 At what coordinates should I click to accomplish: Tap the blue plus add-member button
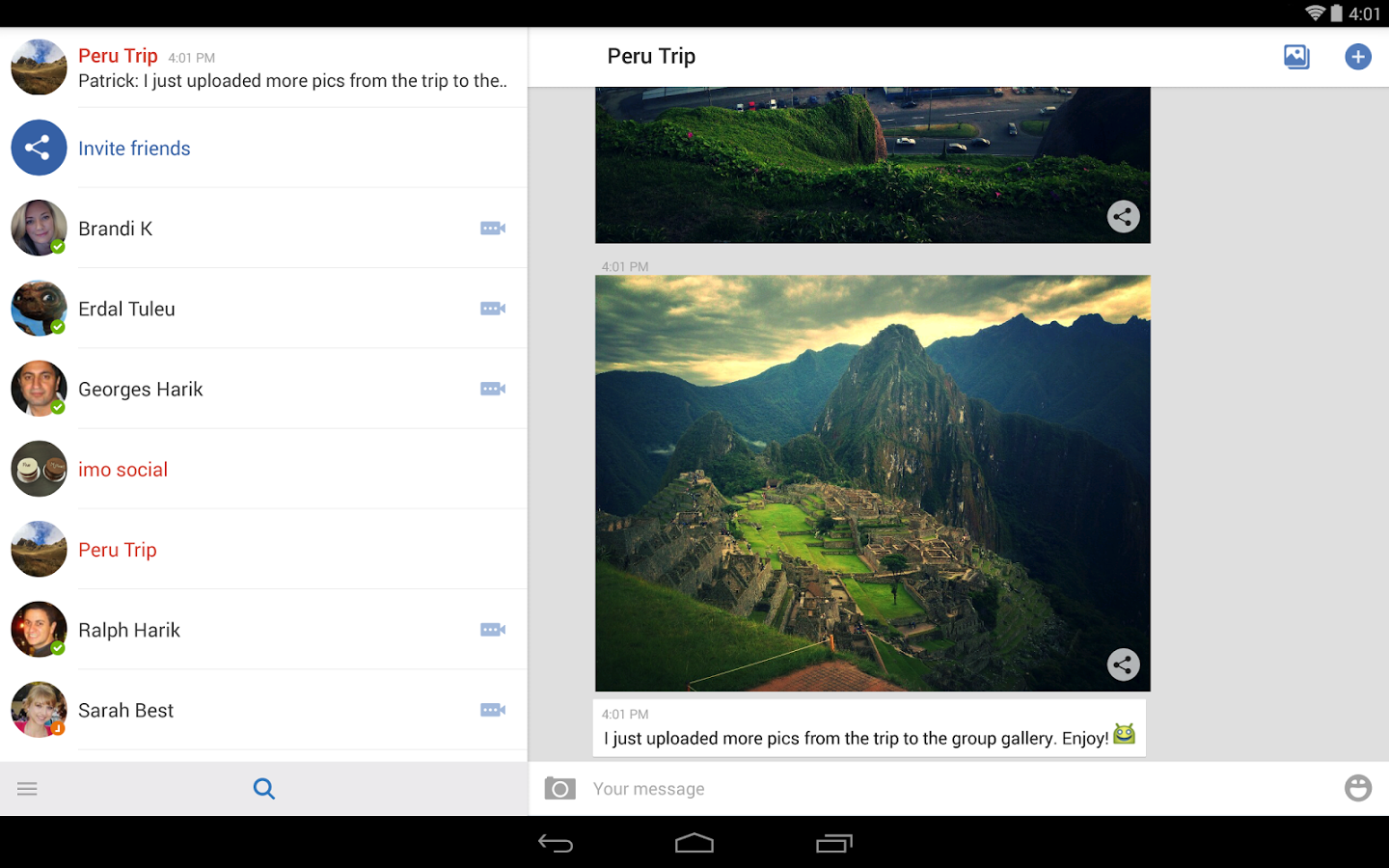click(x=1358, y=57)
